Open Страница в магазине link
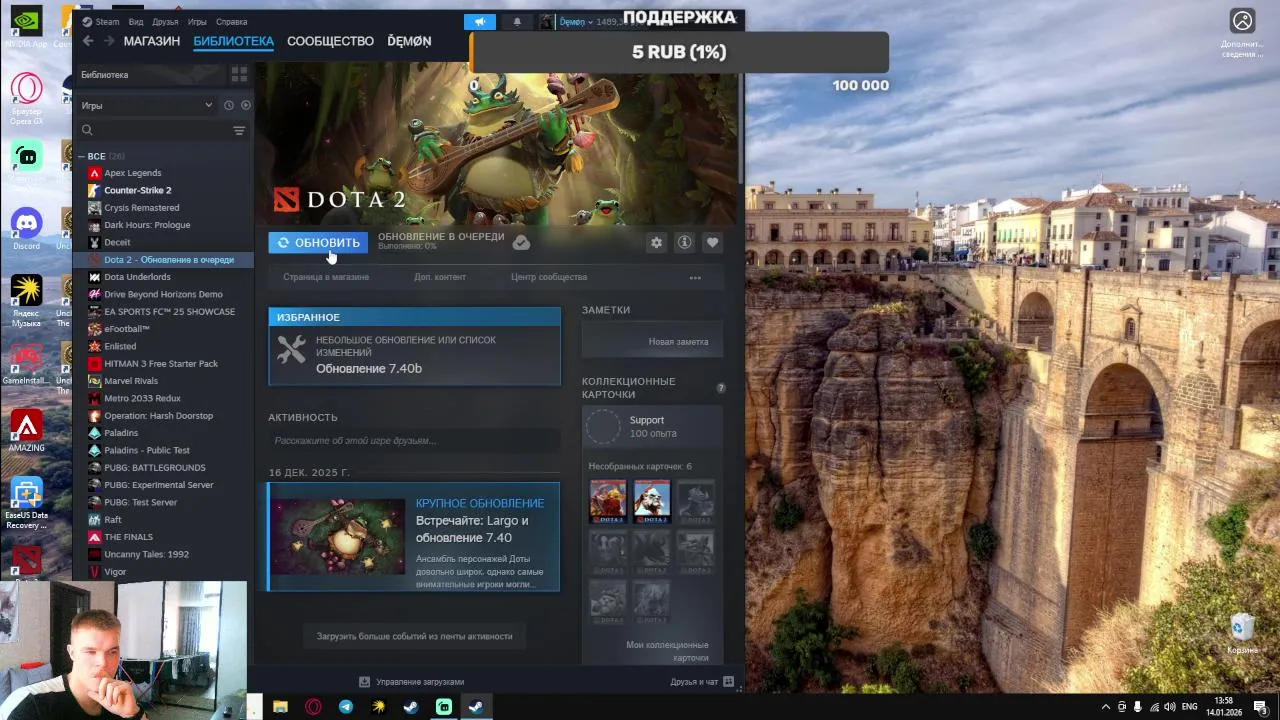Viewport: 1280px width, 720px height. [326, 277]
